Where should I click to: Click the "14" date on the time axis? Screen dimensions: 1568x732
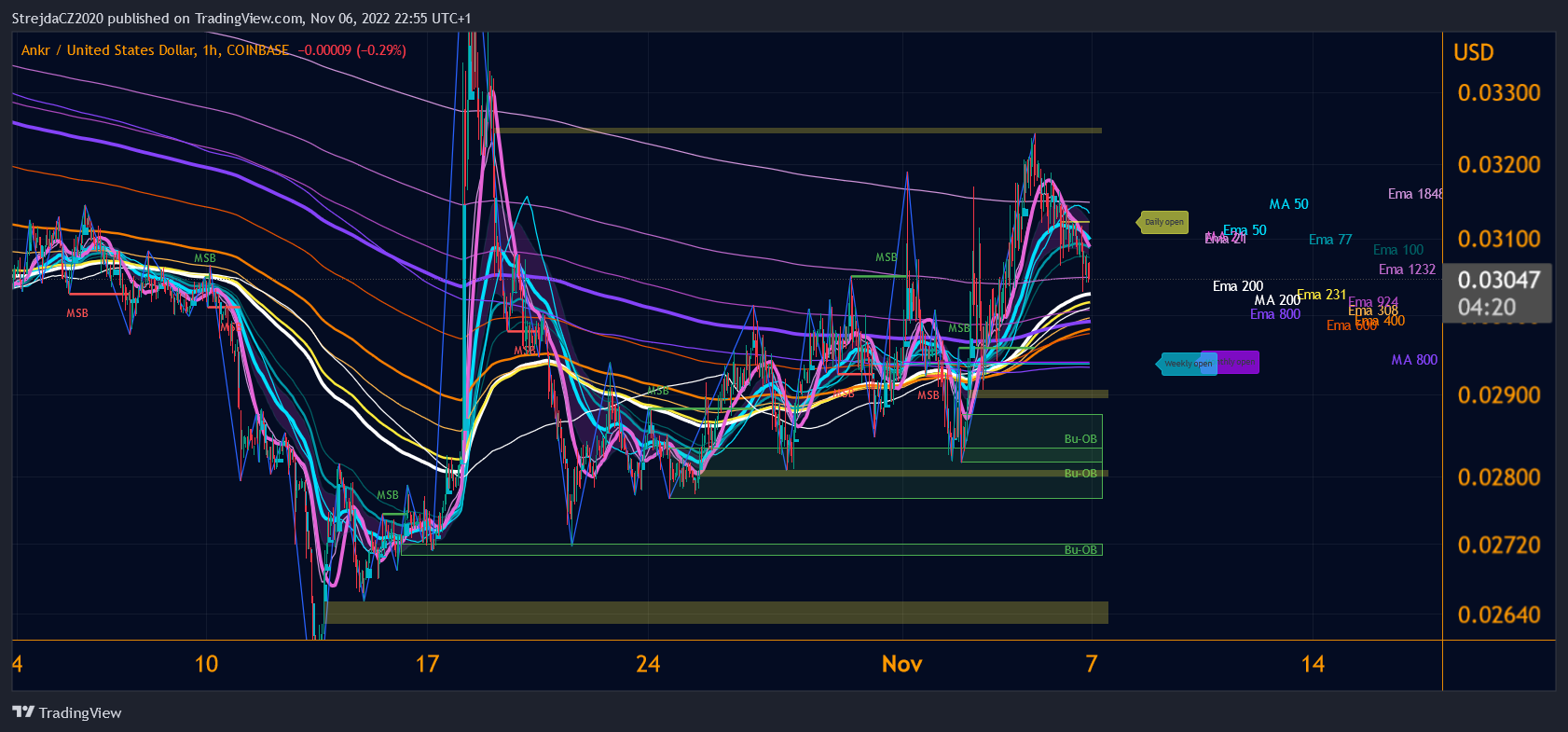(1313, 664)
